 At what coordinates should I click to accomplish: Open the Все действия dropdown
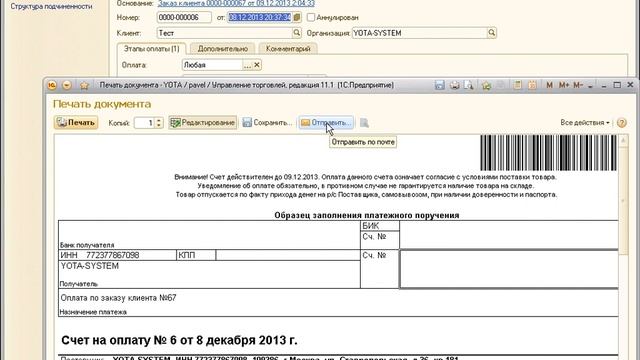click(x=584, y=122)
